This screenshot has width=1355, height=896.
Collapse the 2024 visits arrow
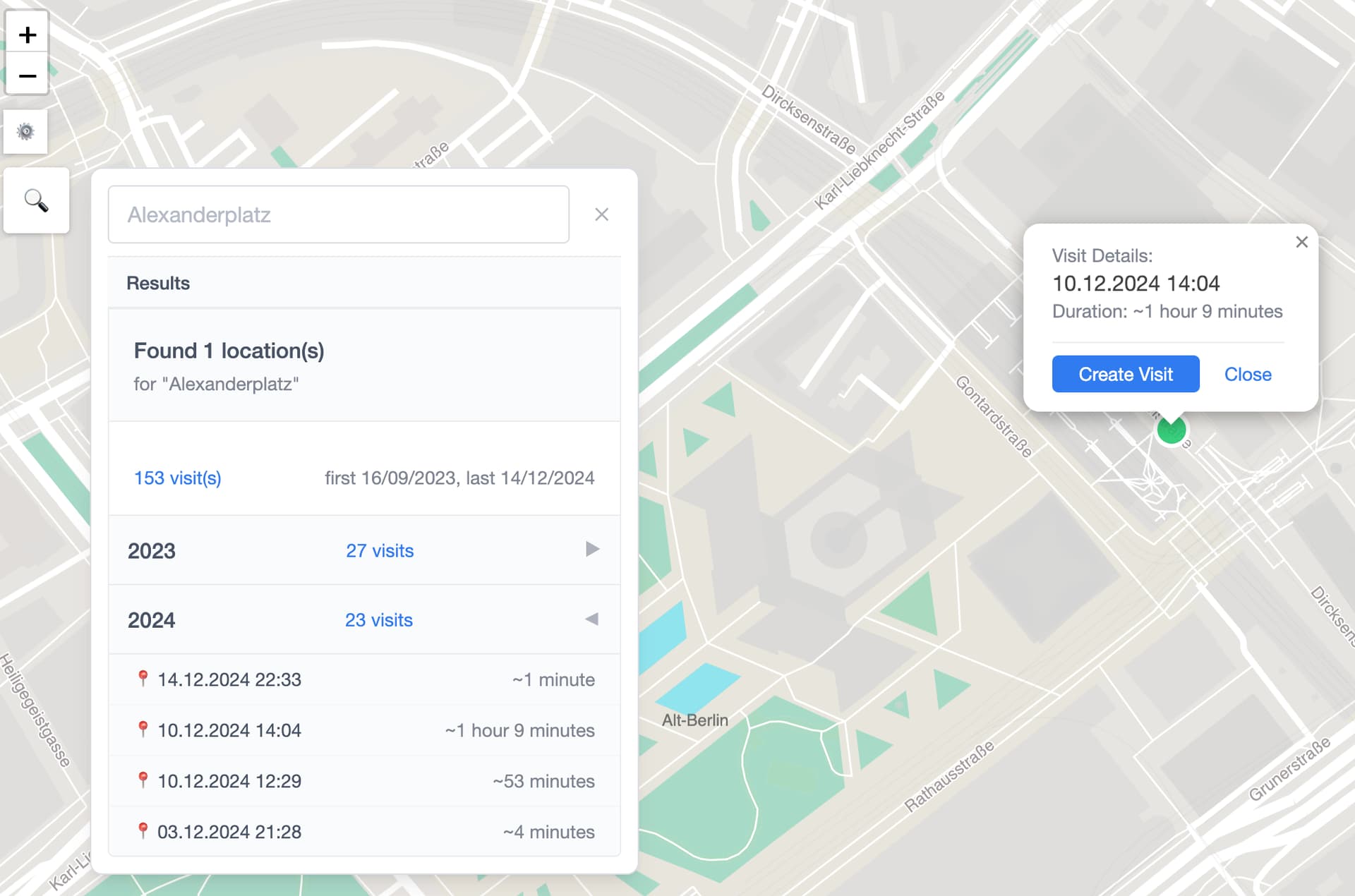point(591,619)
